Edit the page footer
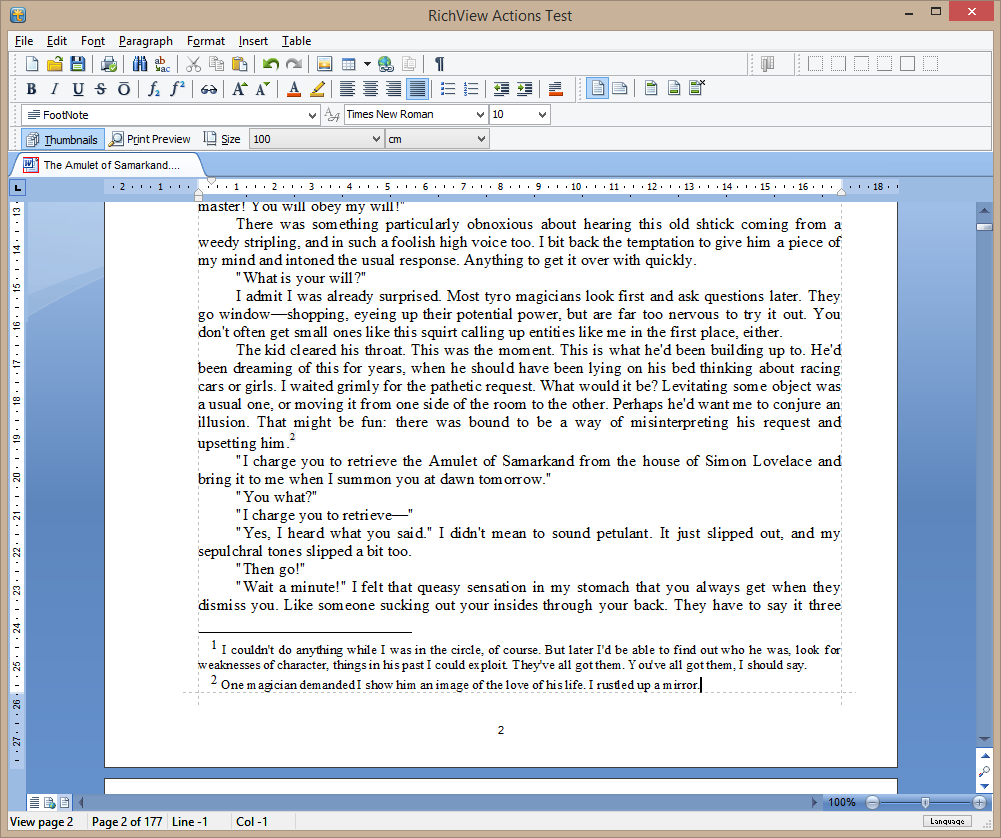 tap(674, 89)
